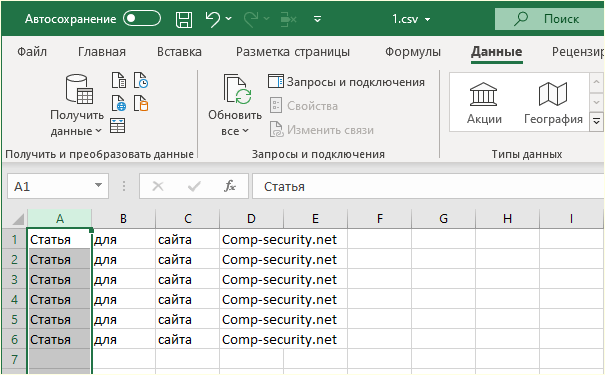Open the Existing Connections icon
Viewport: 605px width, 375px height.
(x=141, y=103)
